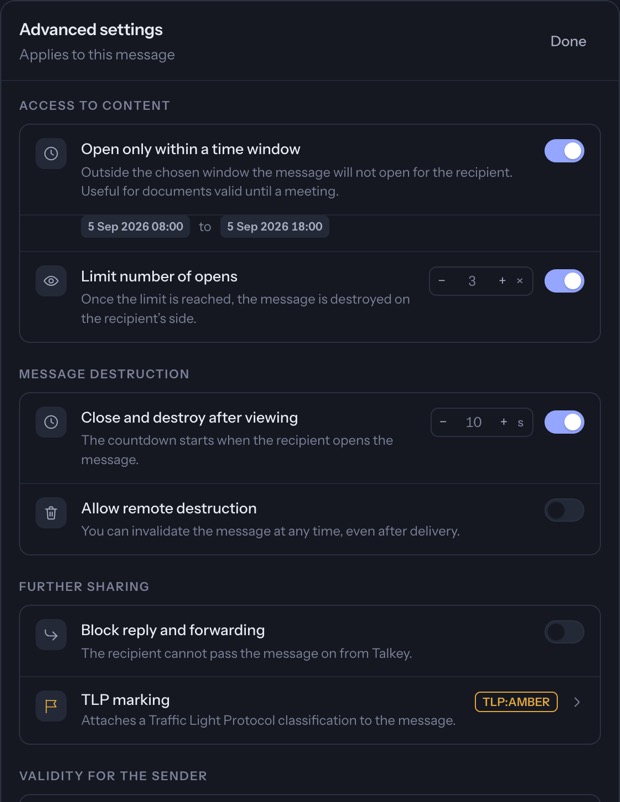Open the TLP marking chevron
The width and height of the screenshot is (620, 802).
[577, 702]
